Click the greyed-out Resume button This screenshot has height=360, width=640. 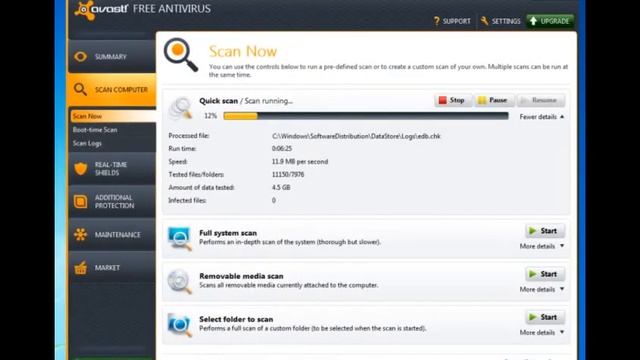541,100
